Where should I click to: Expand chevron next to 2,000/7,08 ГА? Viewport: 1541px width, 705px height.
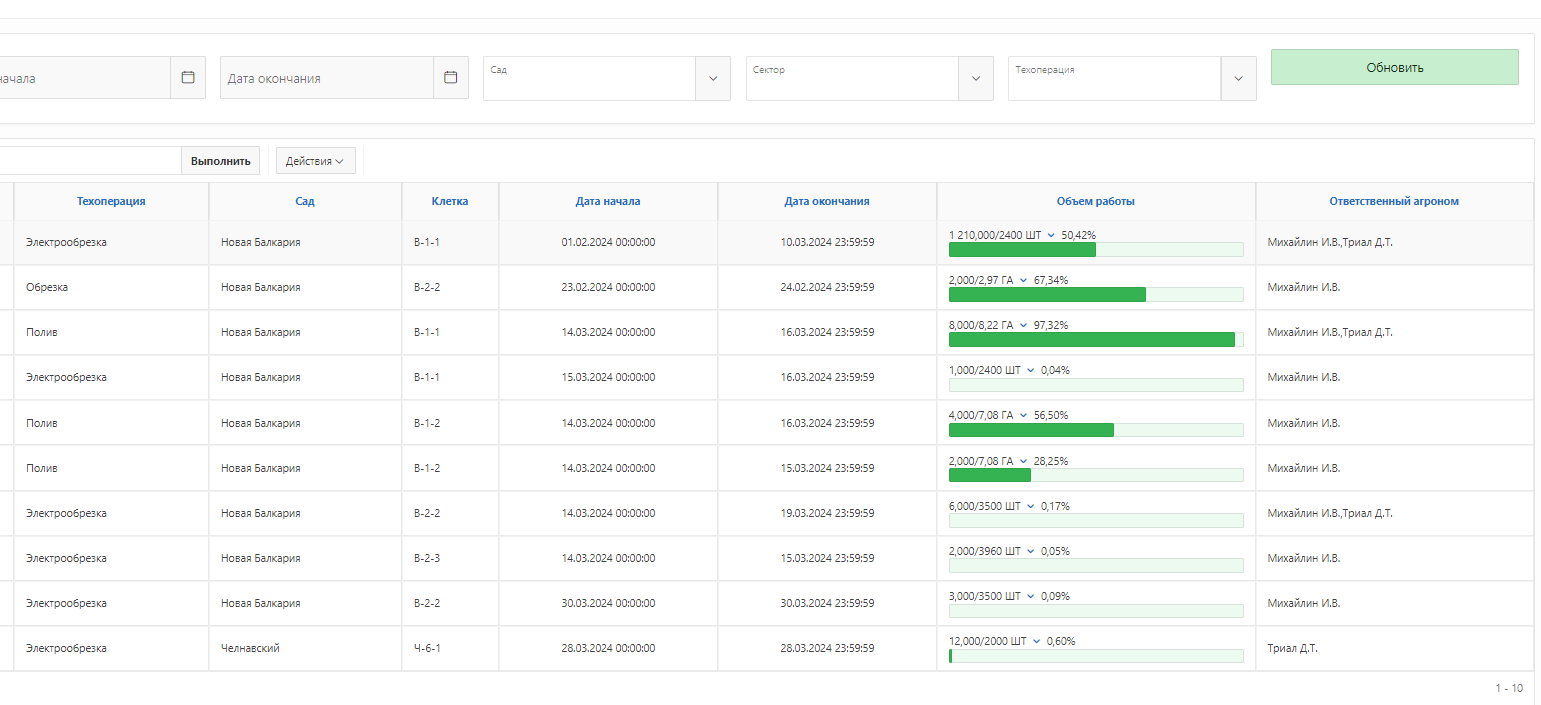tap(1023, 461)
